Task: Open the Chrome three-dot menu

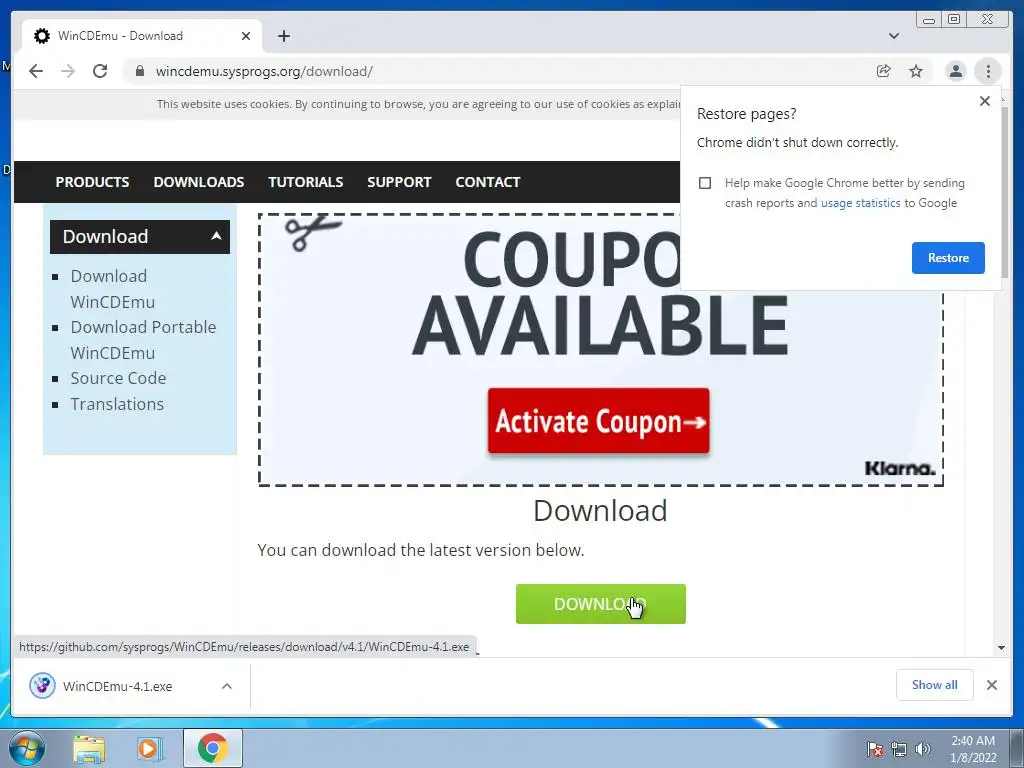Action: point(988,71)
